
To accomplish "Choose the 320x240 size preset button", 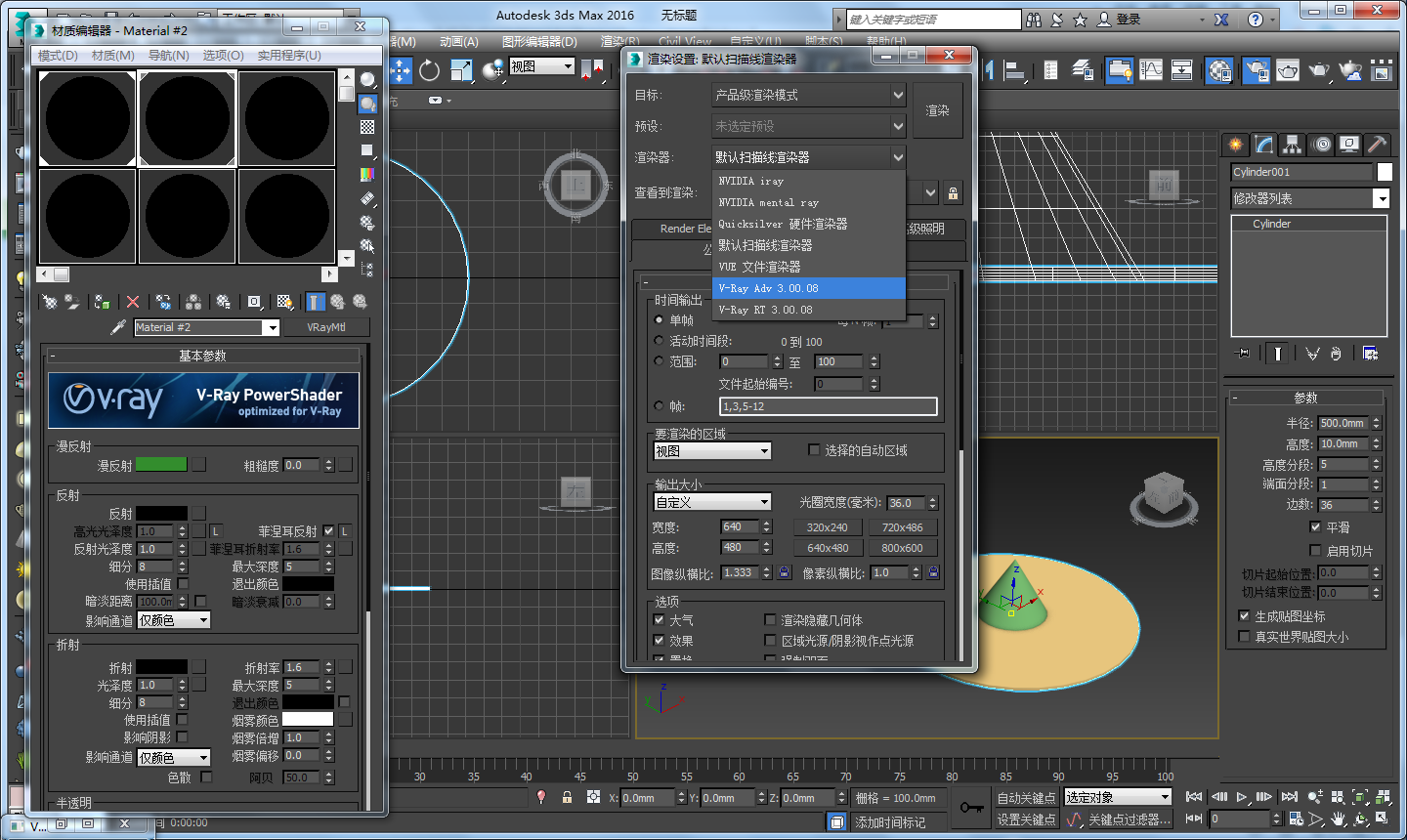I will click(x=827, y=527).
